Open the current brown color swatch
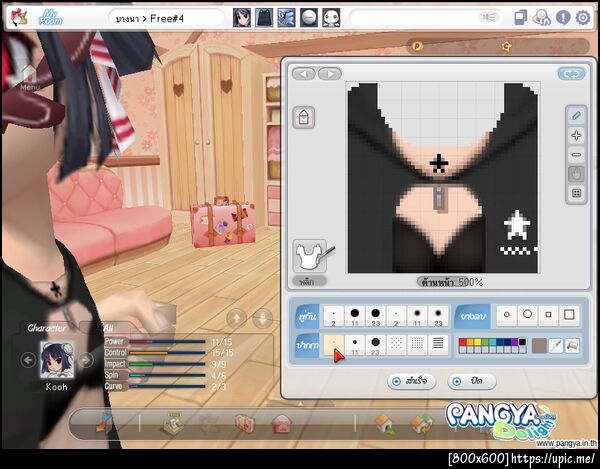The image size is (600, 469). coord(539,345)
